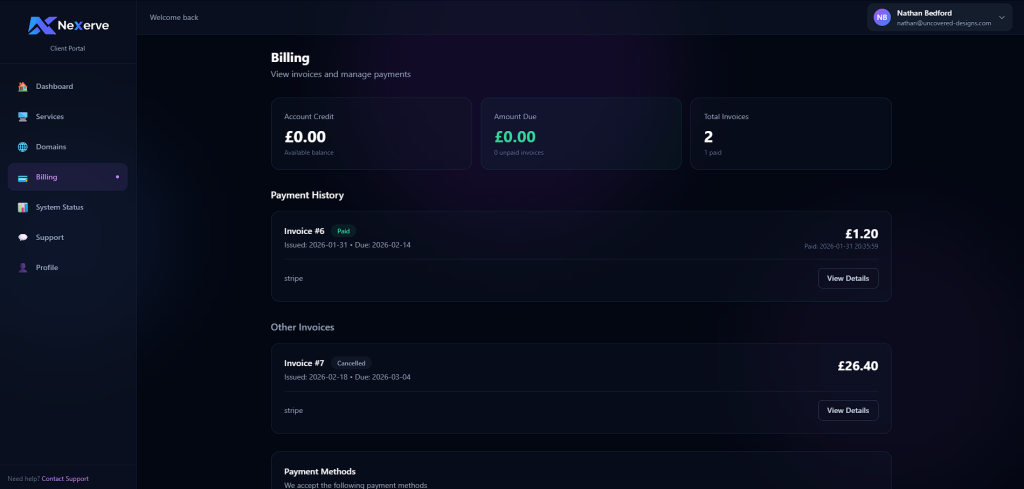Click the NB user avatar
This screenshot has height=489, width=1024.
tap(882, 17)
